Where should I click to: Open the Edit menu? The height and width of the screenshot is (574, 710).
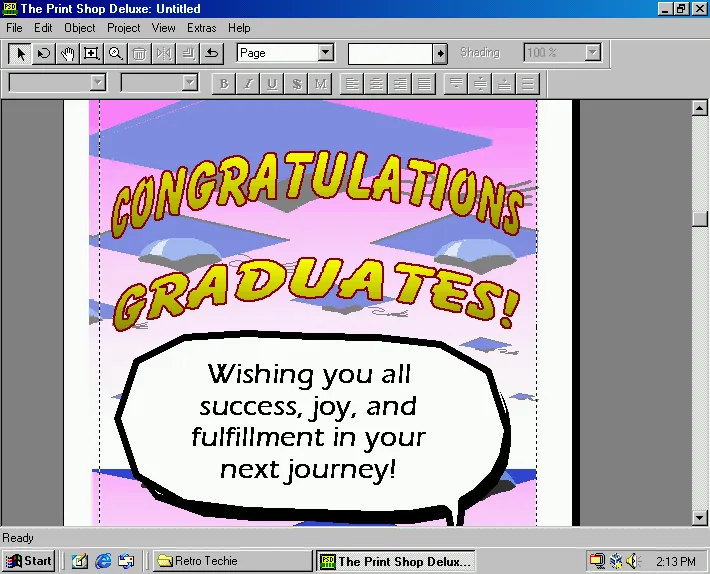[x=43, y=28]
